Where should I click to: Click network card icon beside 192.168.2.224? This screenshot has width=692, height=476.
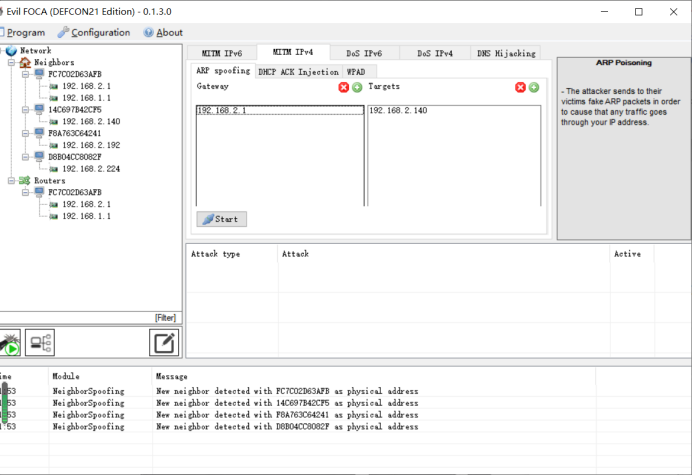pos(53,169)
